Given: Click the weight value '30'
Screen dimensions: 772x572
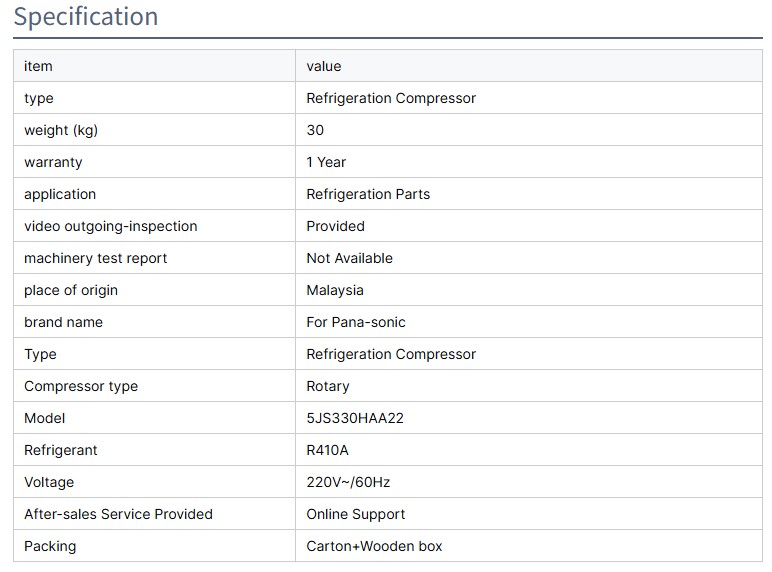Looking at the screenshot, I should [x=315, y=130].
